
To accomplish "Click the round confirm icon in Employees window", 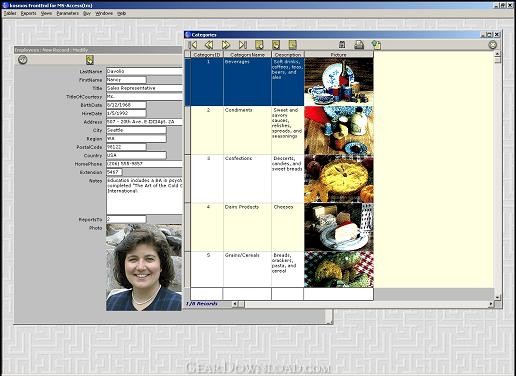I will [22, 60].
